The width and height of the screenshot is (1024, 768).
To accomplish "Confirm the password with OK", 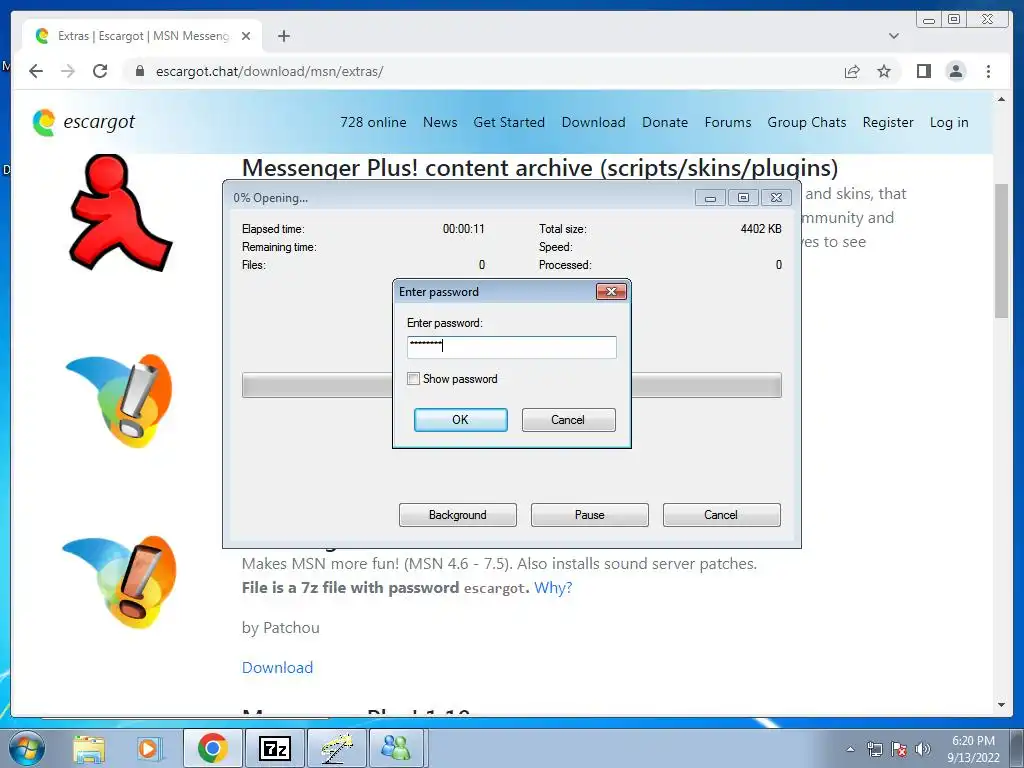I will tap(460, 420).
